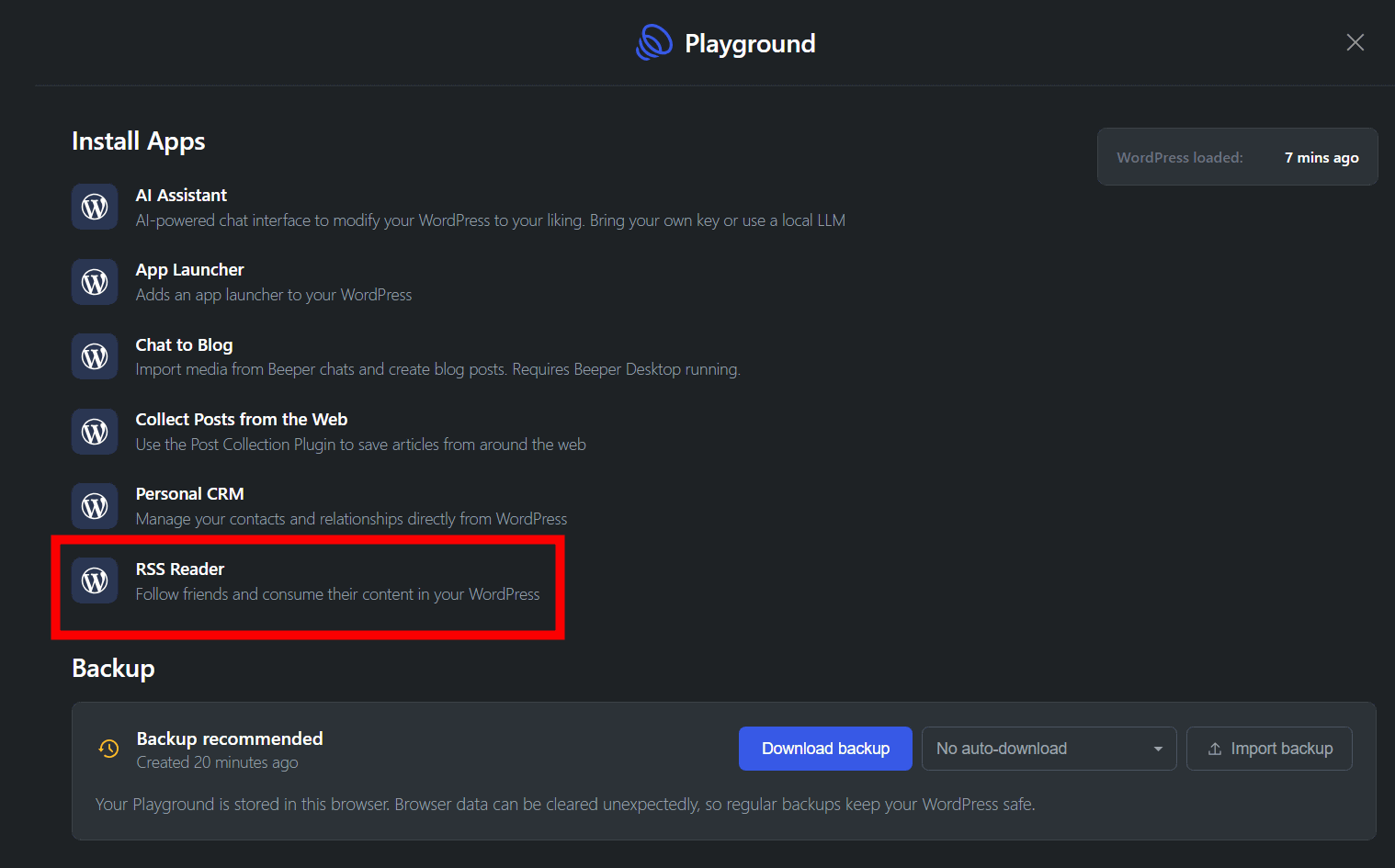This screenshot has width=1395, height=868.
Task: Click the 'WordPress loaded:' label
Action: [x=1180, y=158]
